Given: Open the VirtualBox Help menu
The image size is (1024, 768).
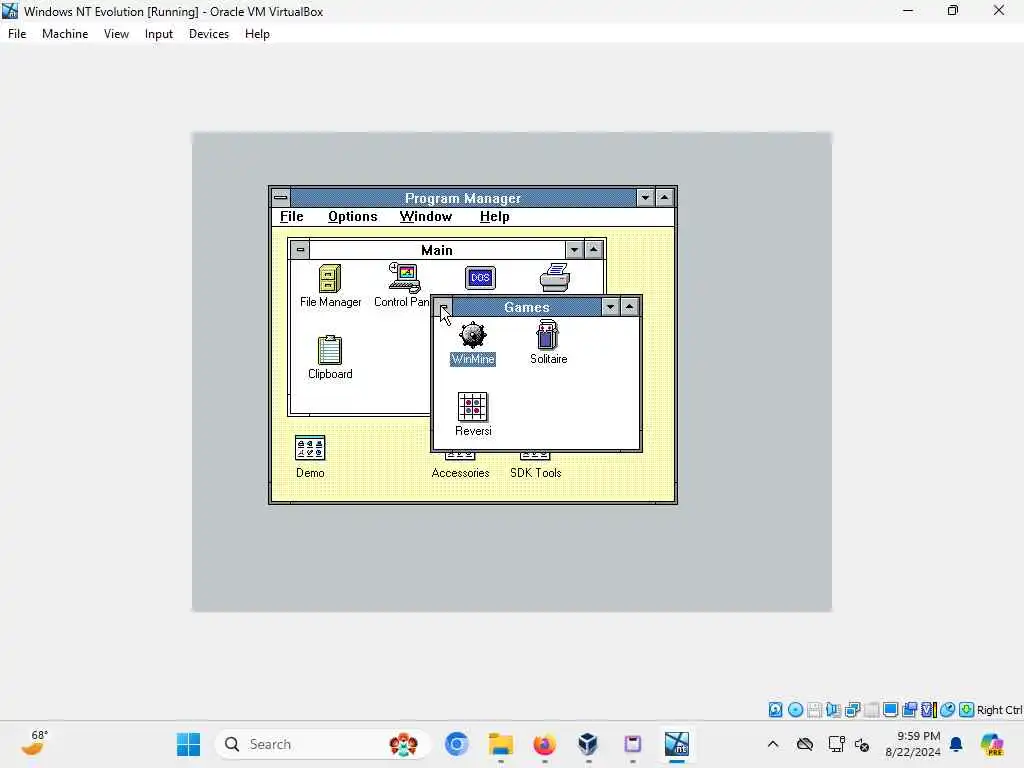Looking at the screenshot, I should coord(257,34).
